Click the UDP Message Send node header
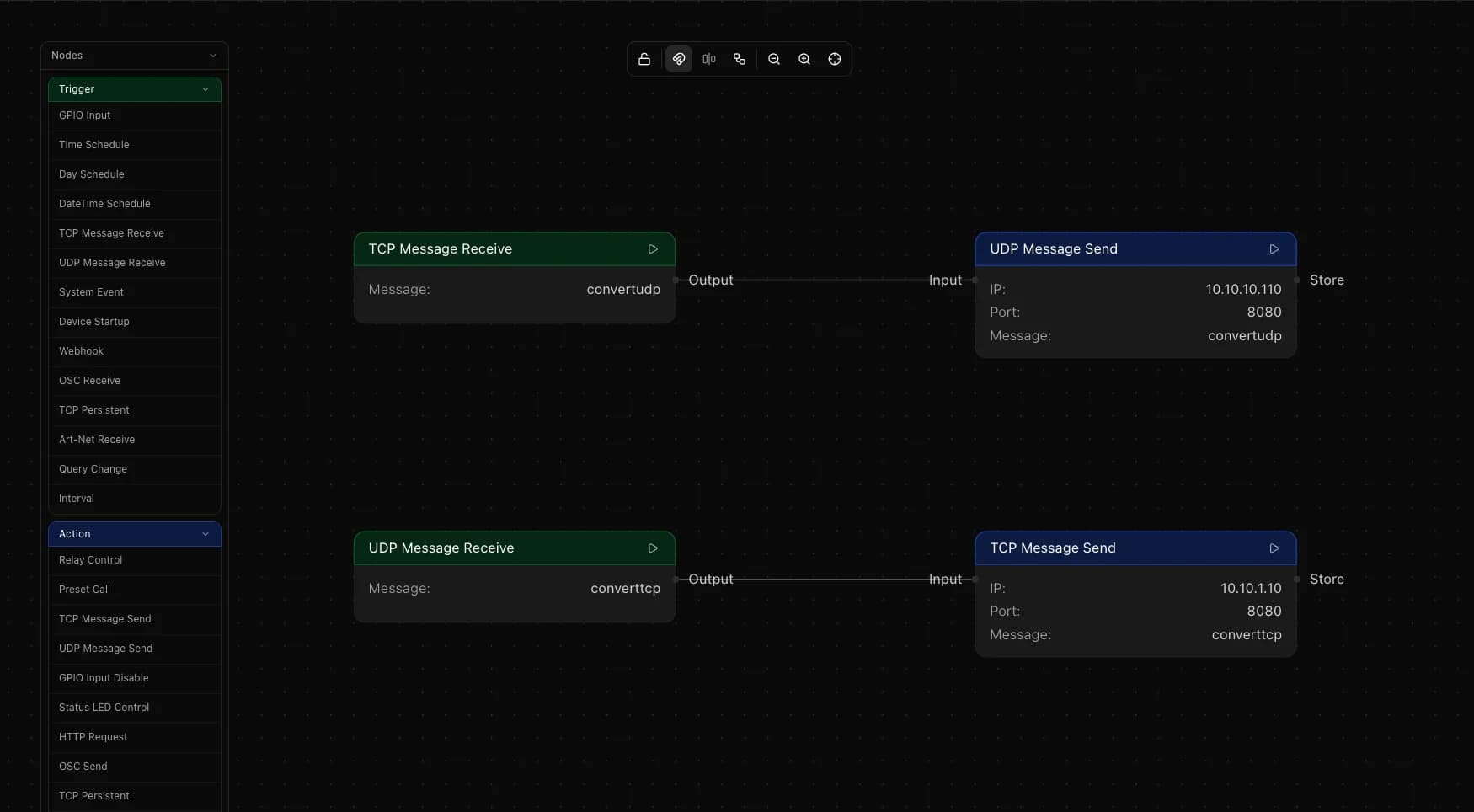This screenshot has height=812, width=1474. 1135,249
